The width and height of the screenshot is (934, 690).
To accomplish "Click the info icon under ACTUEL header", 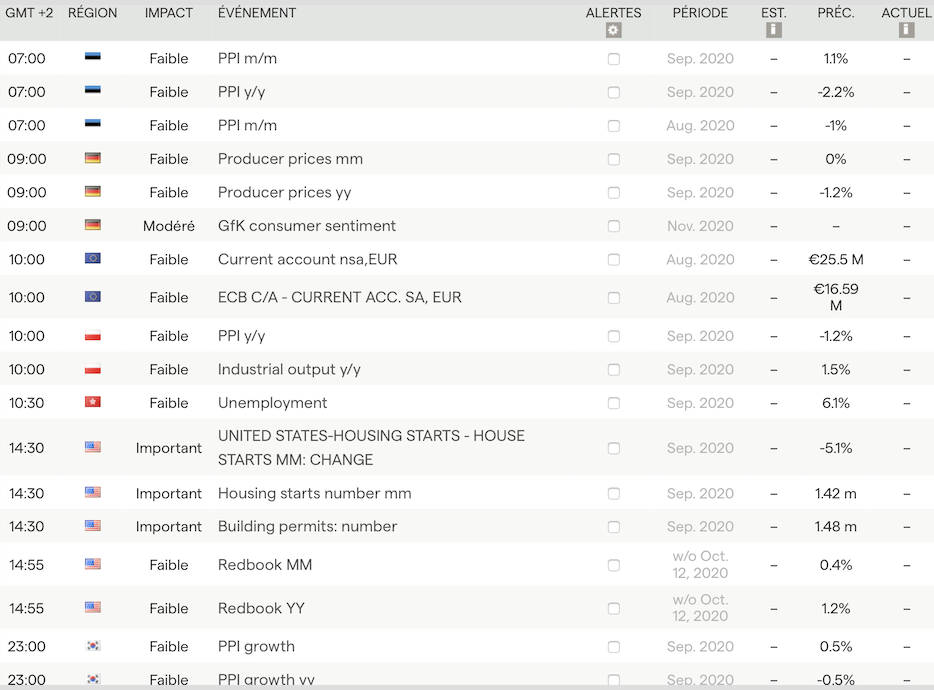I will tap(906, 30).
